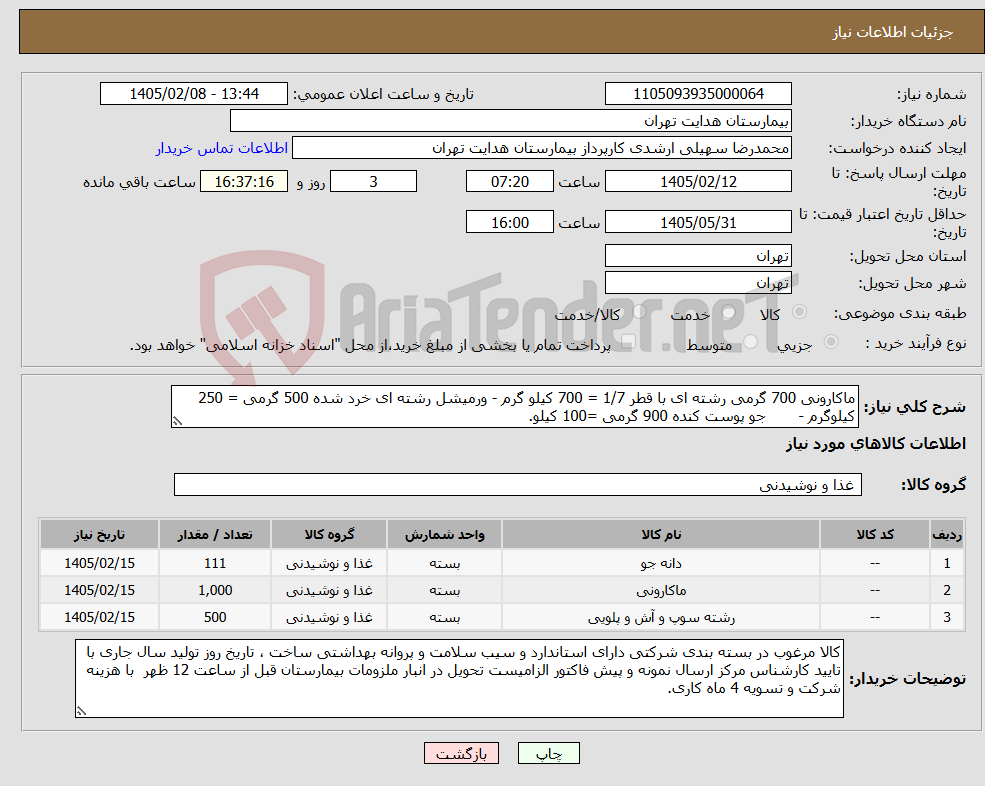Click the quantity cell 111
The height and width of the screenshot is (786, 985).
click(x=215, y=563)
